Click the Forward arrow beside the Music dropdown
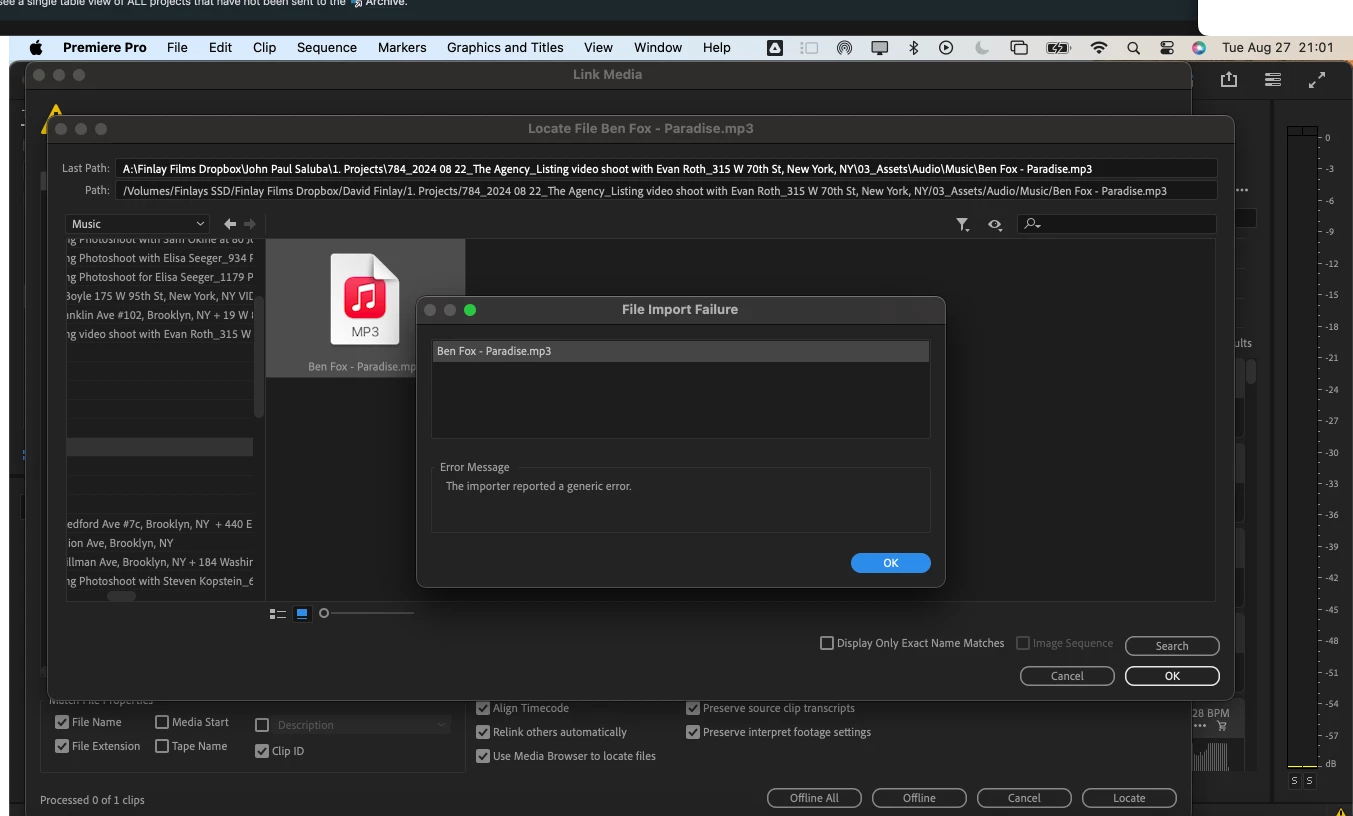 click(x=250, y=224)
